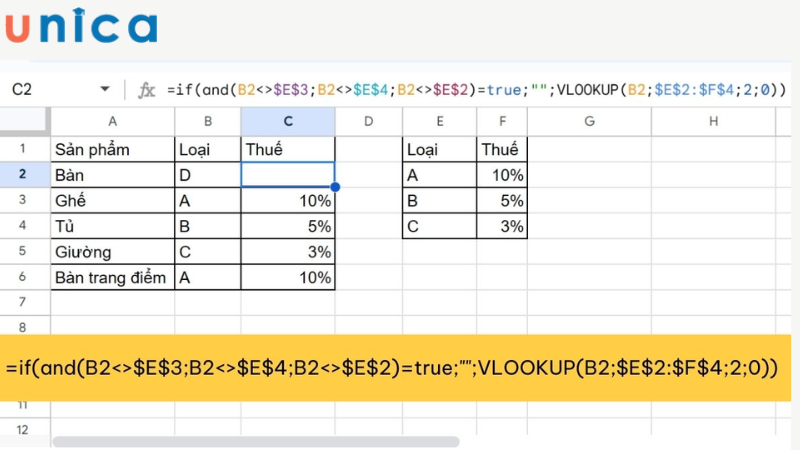The image size is (800, 450).
Task: Click the blue fill handle on C2
Action: pyautogui.click(x=335, y=187)
